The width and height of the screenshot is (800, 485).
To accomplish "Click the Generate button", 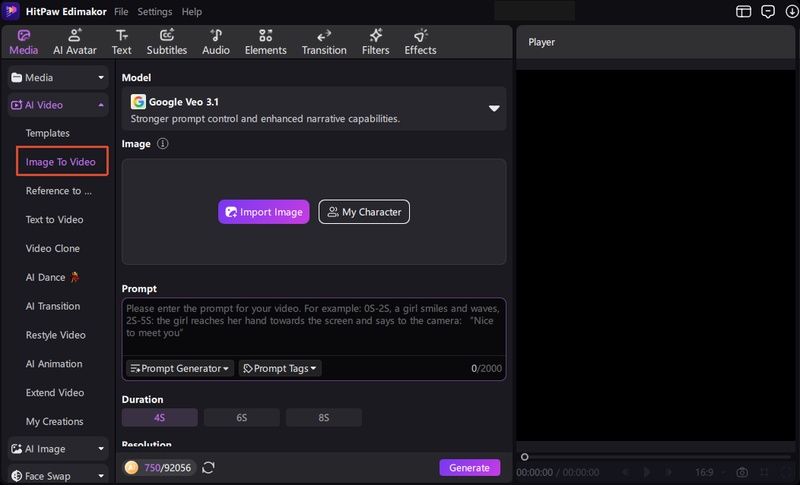I will coord(469,468).
